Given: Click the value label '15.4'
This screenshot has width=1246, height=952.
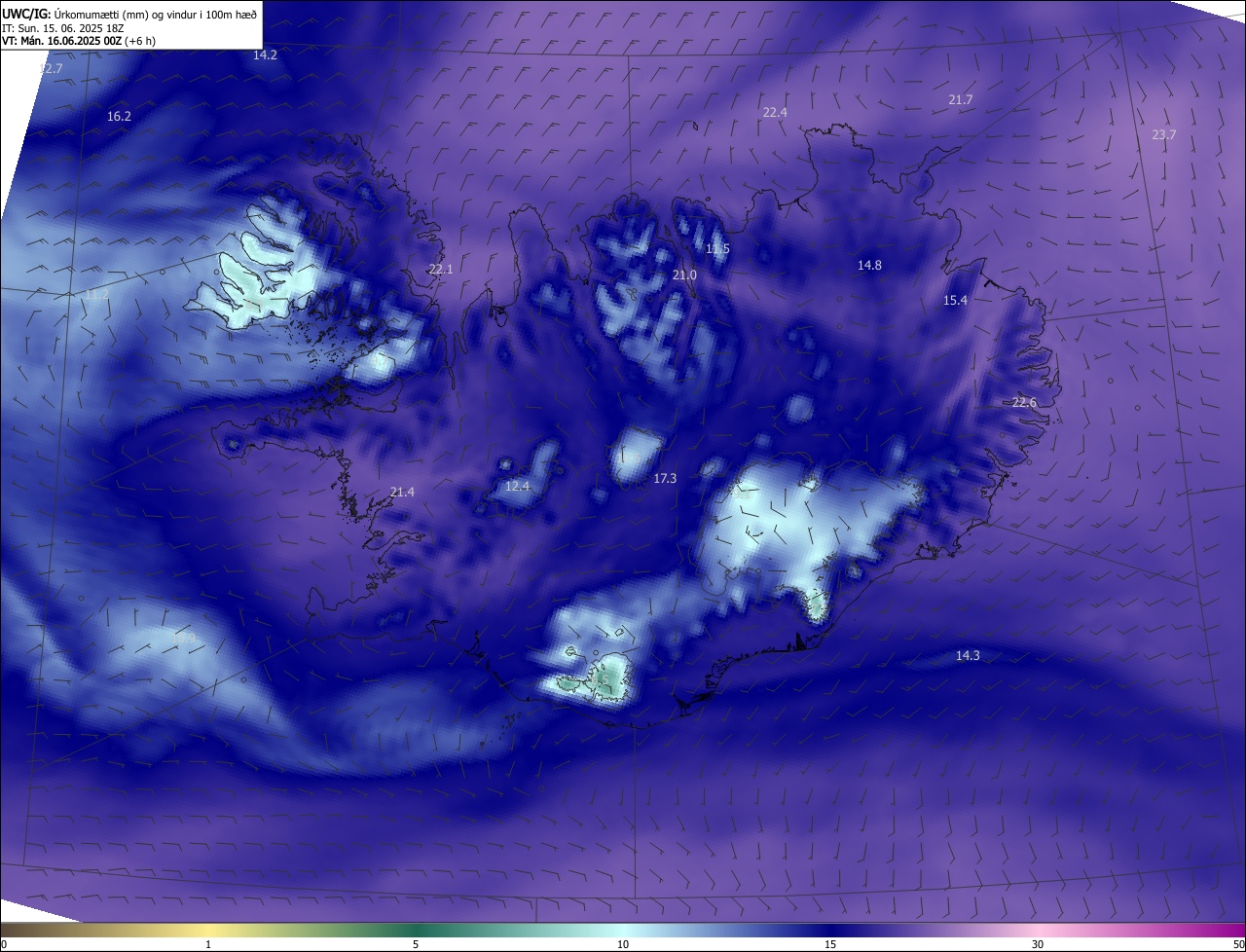Looking at the screenshot, I should (955, 301).
